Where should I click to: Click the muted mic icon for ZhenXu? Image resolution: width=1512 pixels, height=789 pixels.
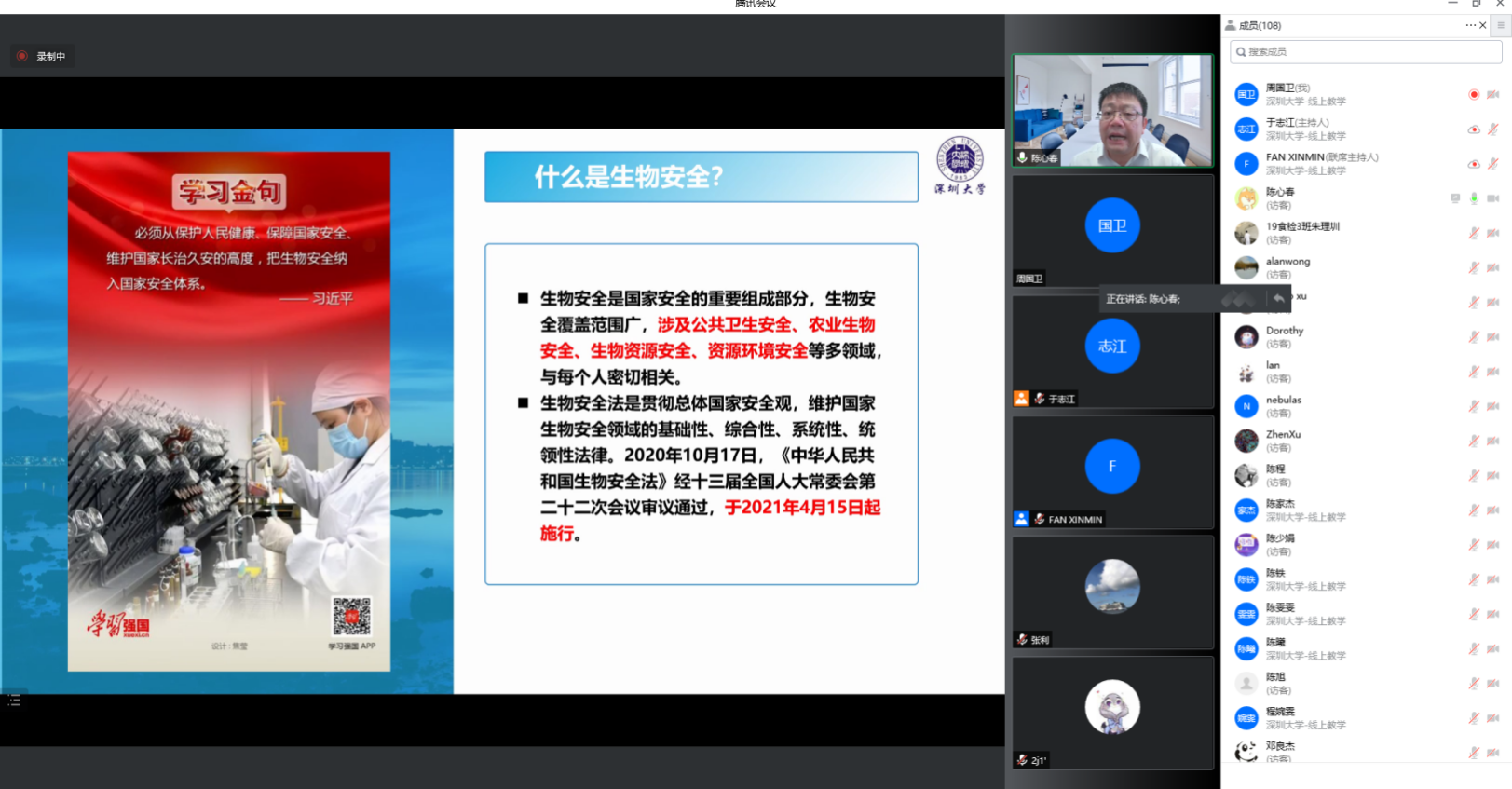(x=1474, y=441)
